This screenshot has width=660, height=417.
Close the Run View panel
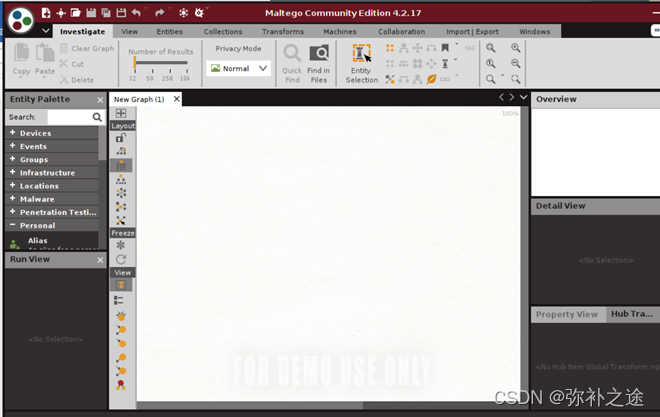[x=100, y=260]
